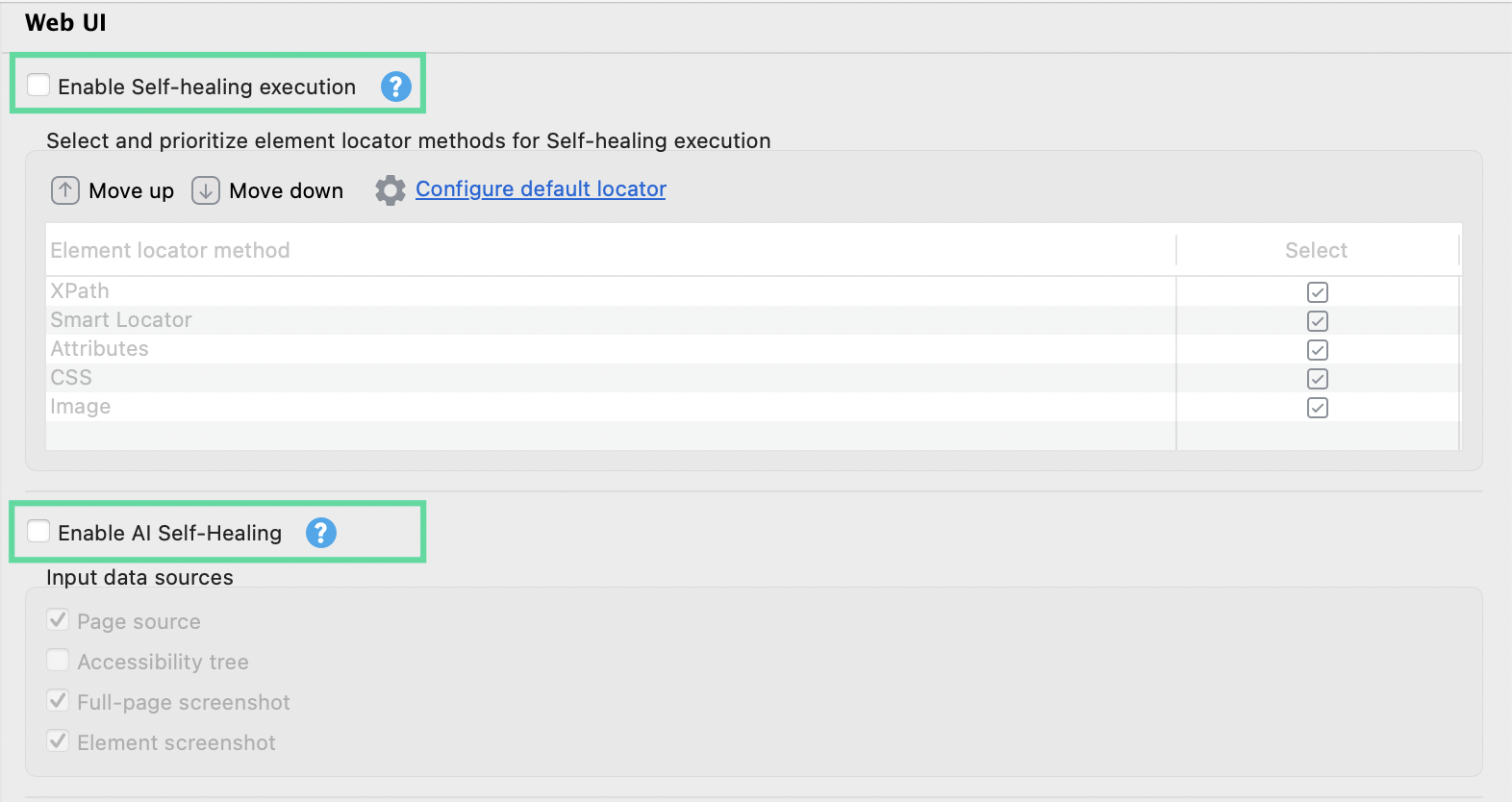Uncheck the Smart Locator method

coord(1318,320)
